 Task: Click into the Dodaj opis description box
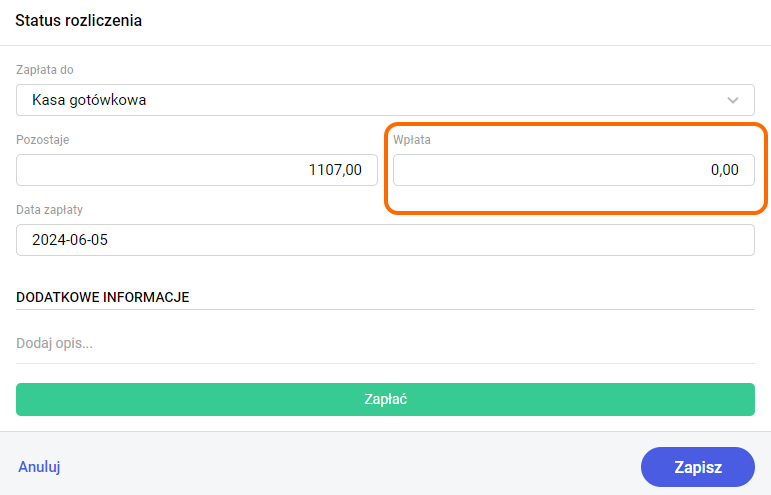[385, 343]
